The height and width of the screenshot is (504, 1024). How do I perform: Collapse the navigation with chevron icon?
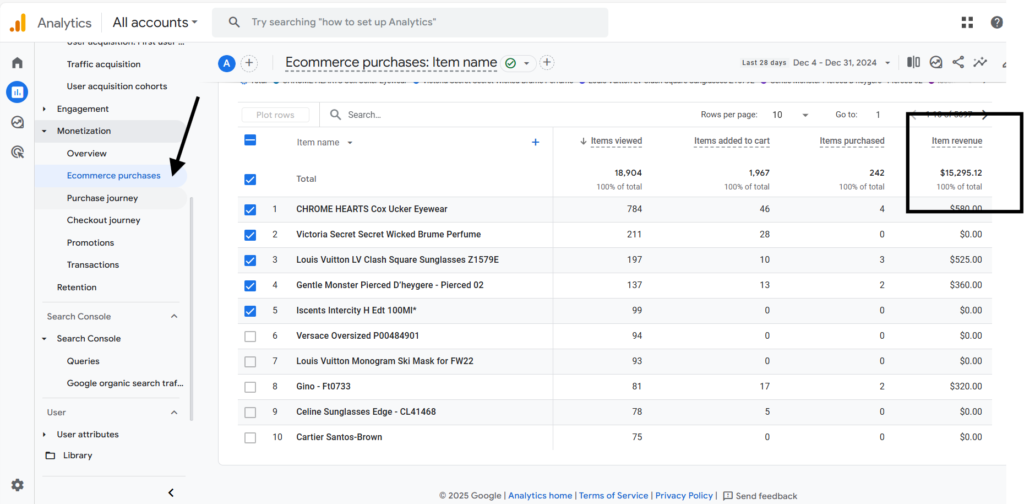click(171, 493)
